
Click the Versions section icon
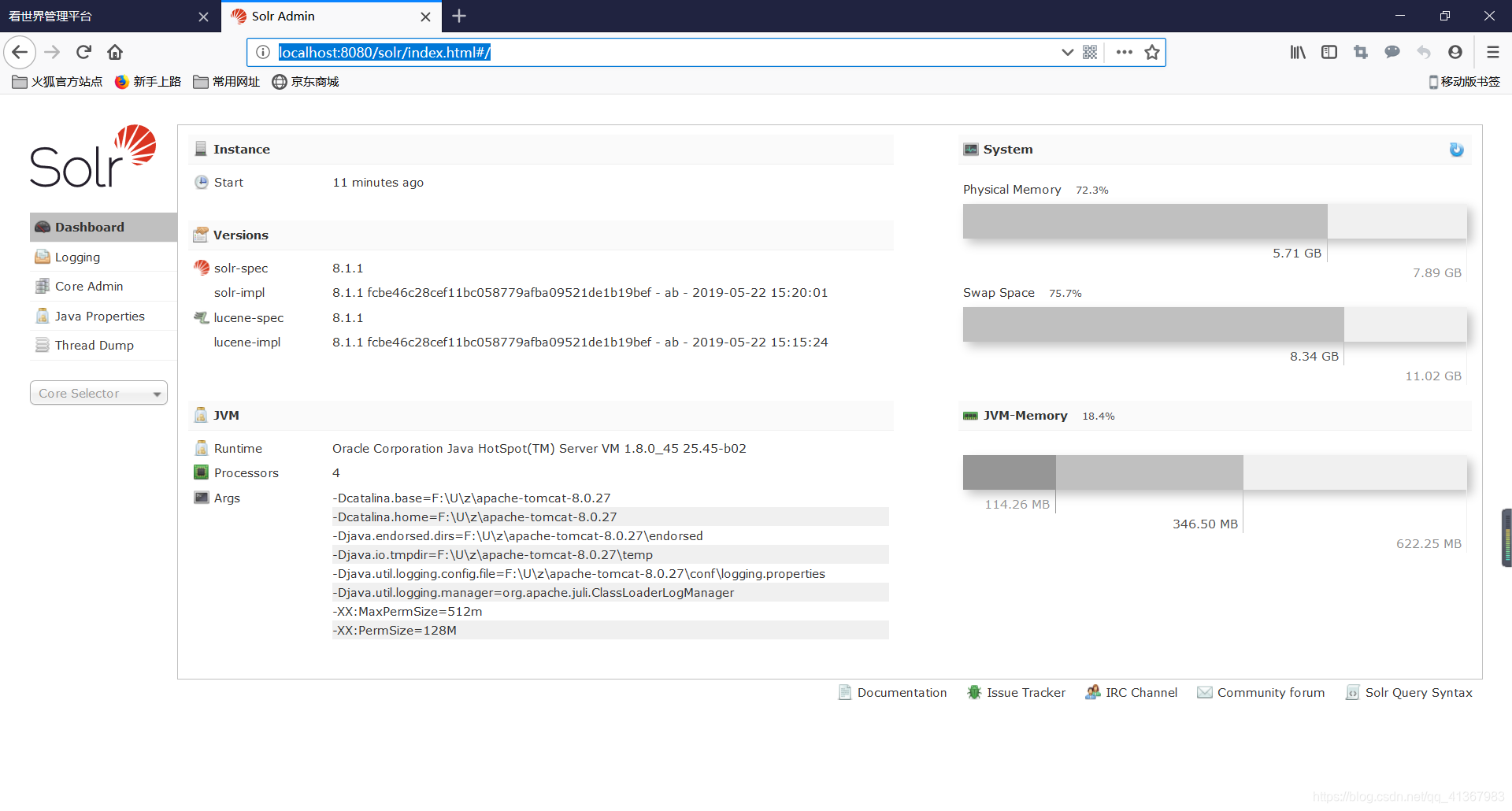pyautogui.click(x=201, y=235)
